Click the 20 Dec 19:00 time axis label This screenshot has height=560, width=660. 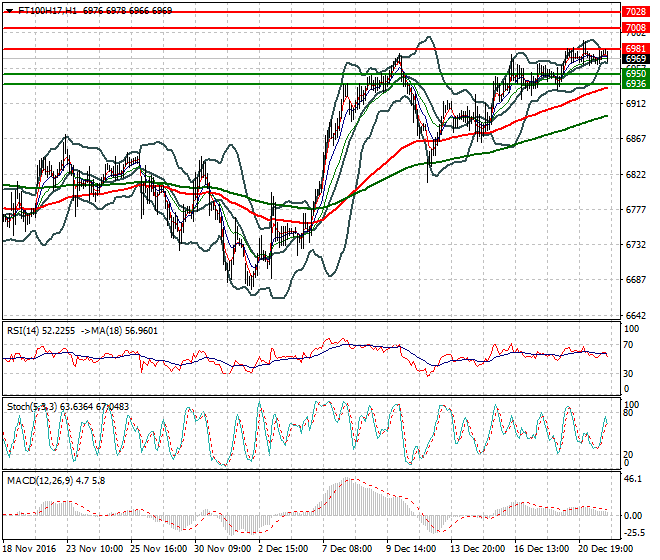coord(606,549)
